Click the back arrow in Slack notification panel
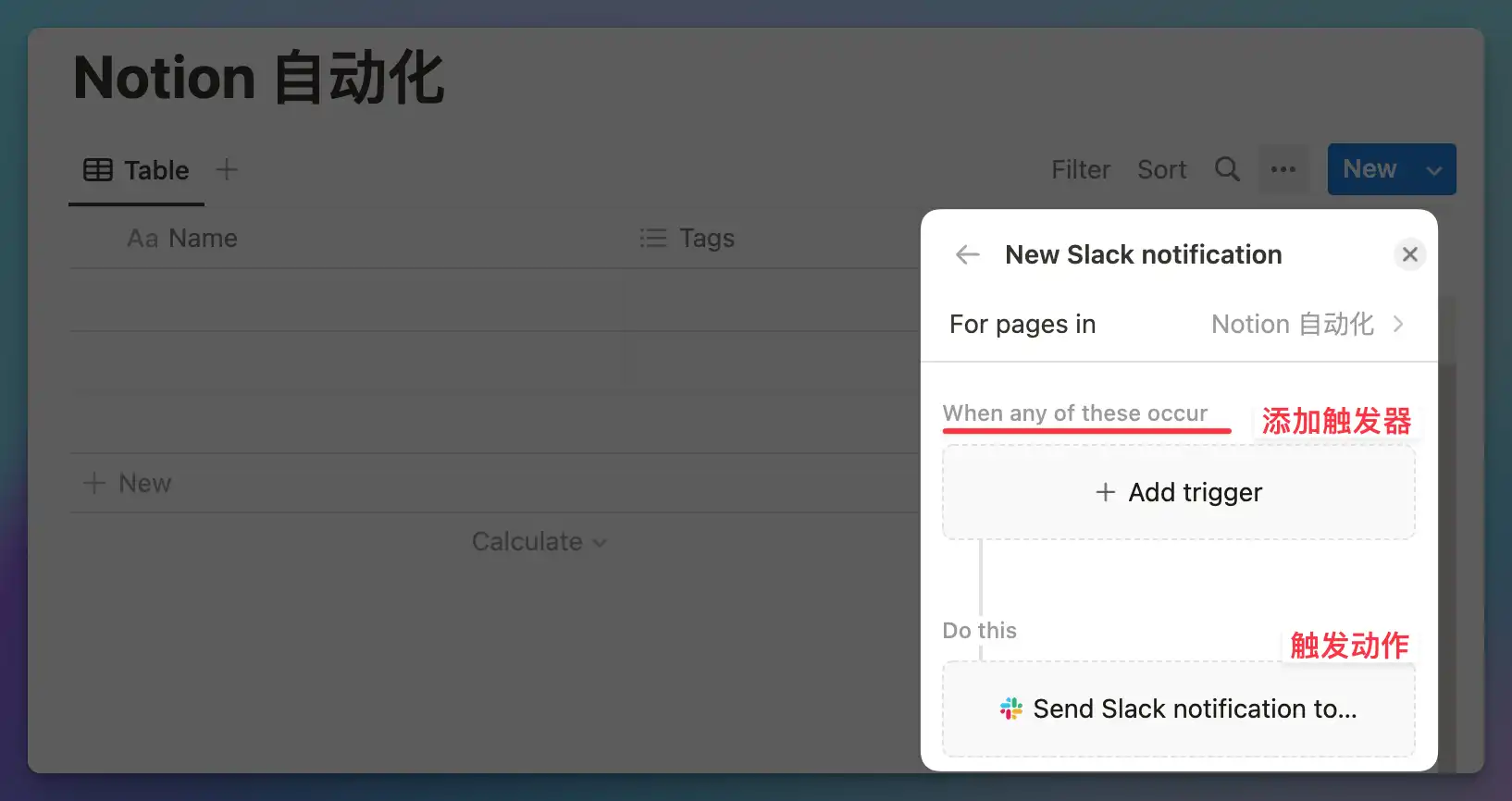This screenshot has width=1512, height=801. (968, 254)
